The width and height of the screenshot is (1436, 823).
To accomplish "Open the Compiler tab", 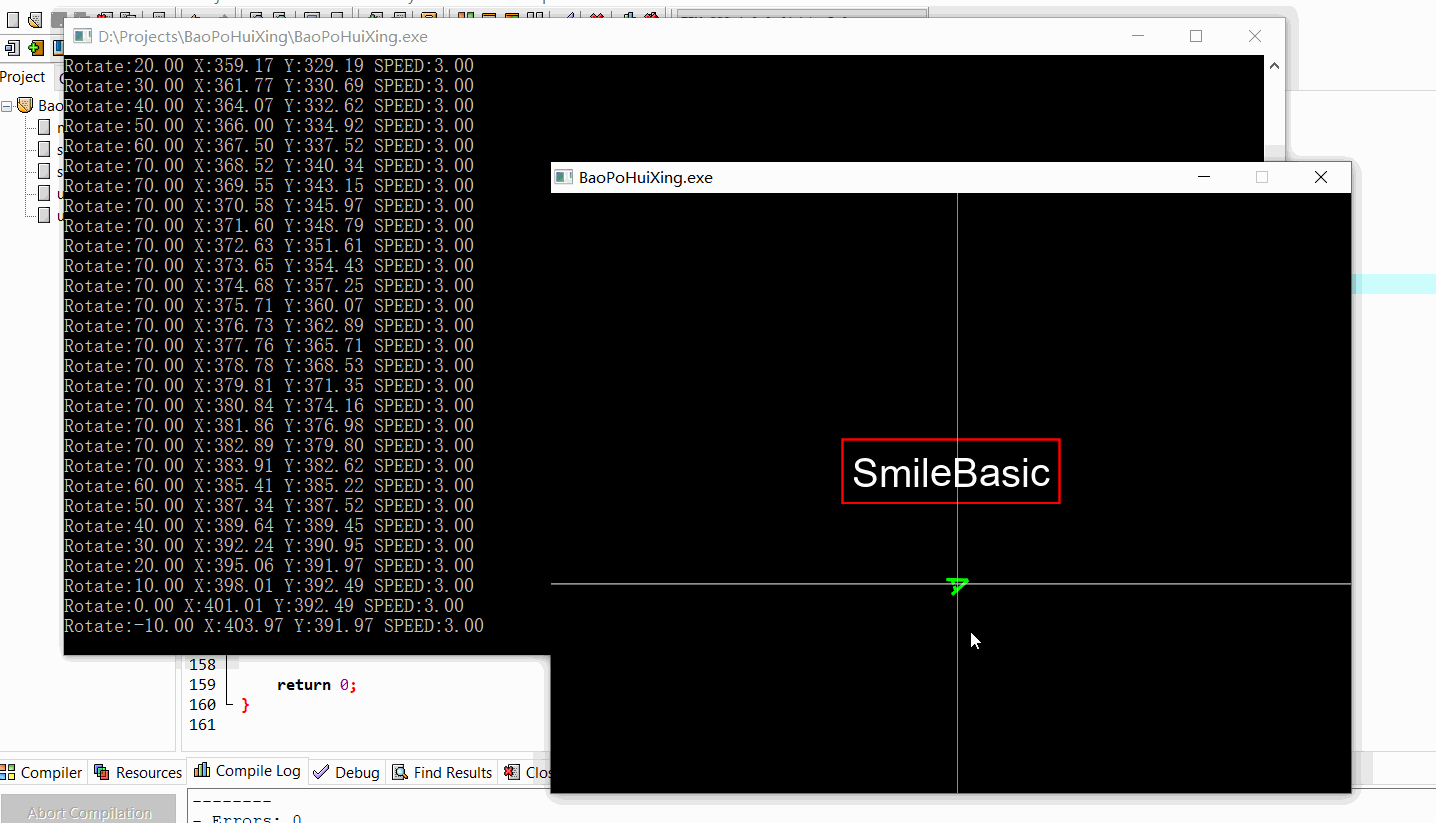I will pyautogui.click(x=42, y=772).
